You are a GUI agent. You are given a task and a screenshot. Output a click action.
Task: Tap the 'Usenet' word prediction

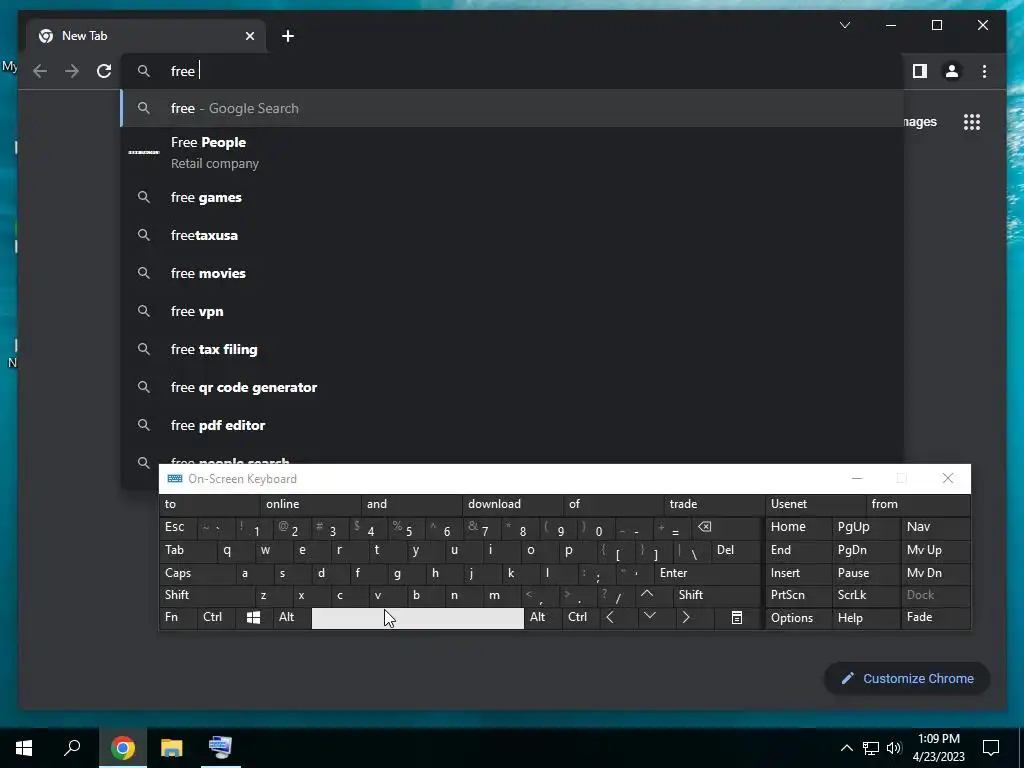pyautogui.click(x=816, y=504)
